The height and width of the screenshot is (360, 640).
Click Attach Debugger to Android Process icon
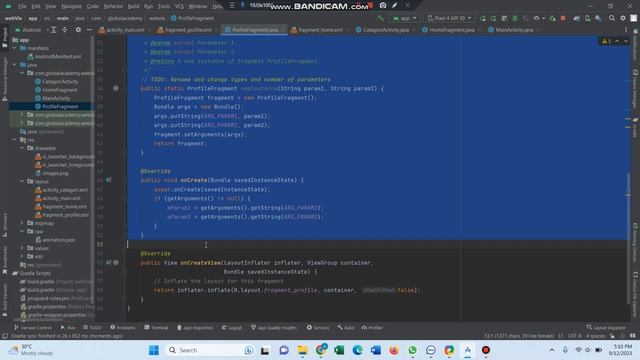point(553,18)
